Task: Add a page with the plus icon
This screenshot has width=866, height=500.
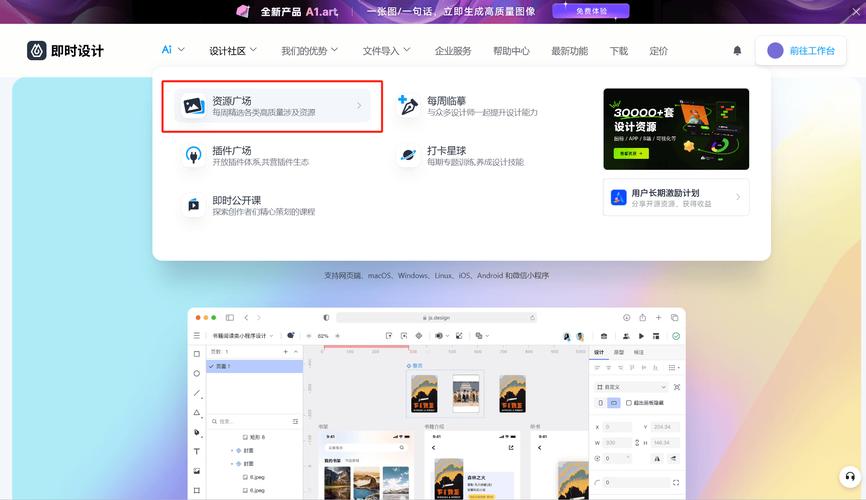Action: click(x=286, y=351)
